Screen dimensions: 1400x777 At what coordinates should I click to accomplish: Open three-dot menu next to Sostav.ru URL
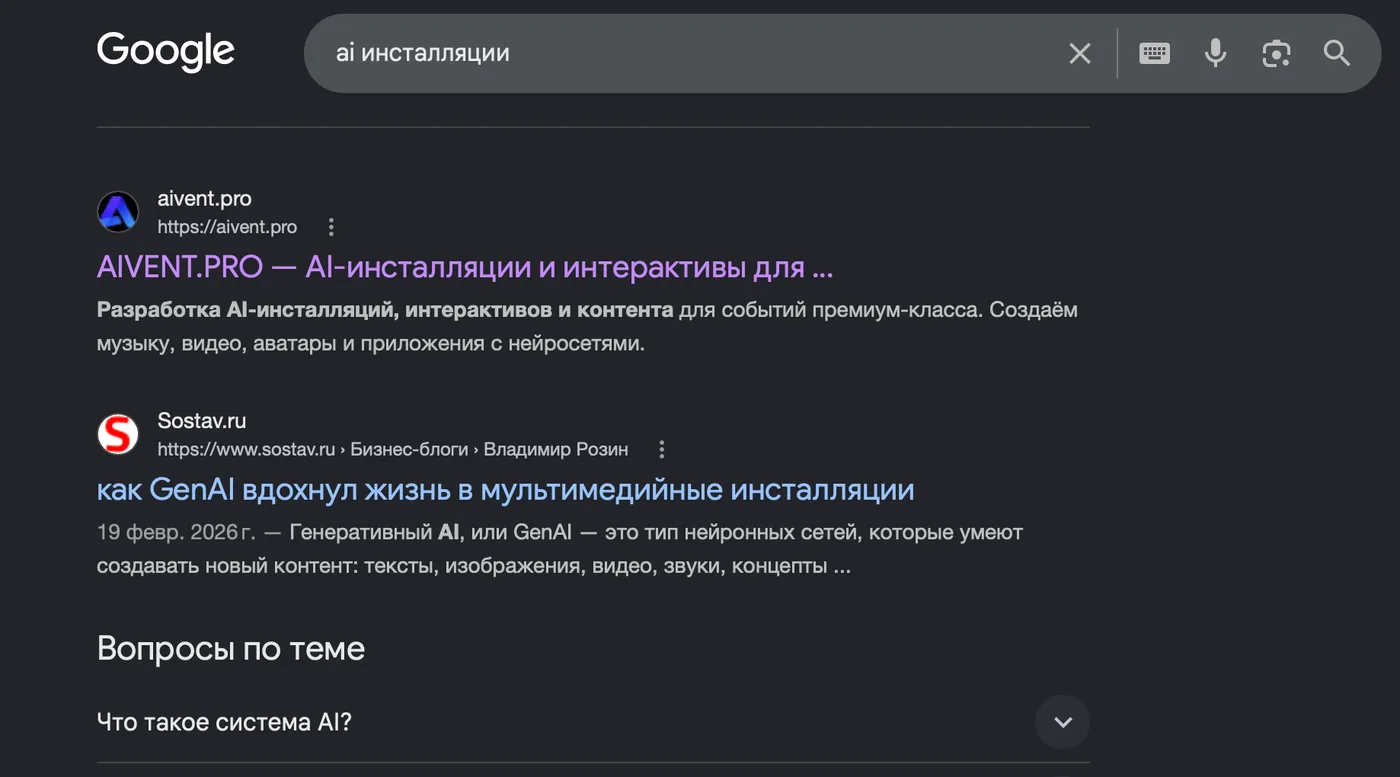[661, 449]
